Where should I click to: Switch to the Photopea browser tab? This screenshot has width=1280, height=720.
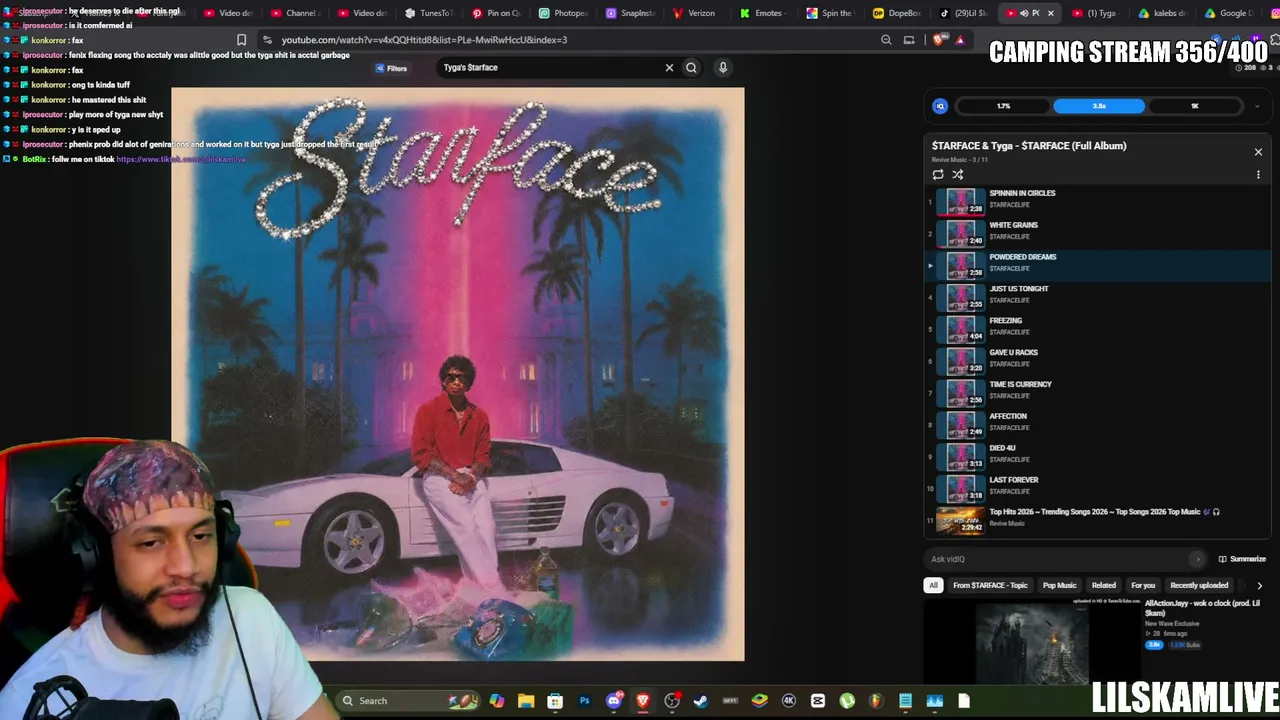coord(563,13)
